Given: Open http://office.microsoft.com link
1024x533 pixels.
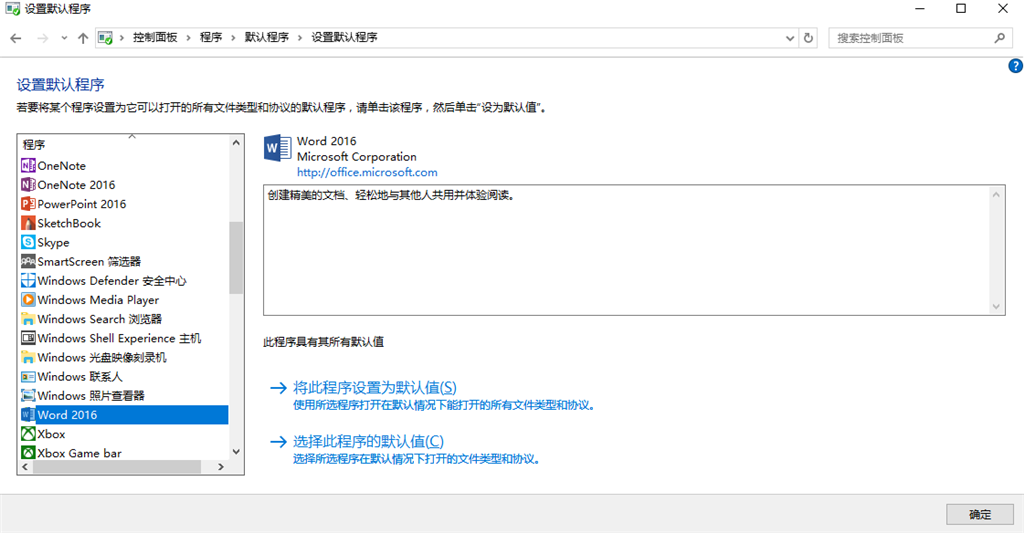Looking at the screenshot, I should (x=367, y=172).
